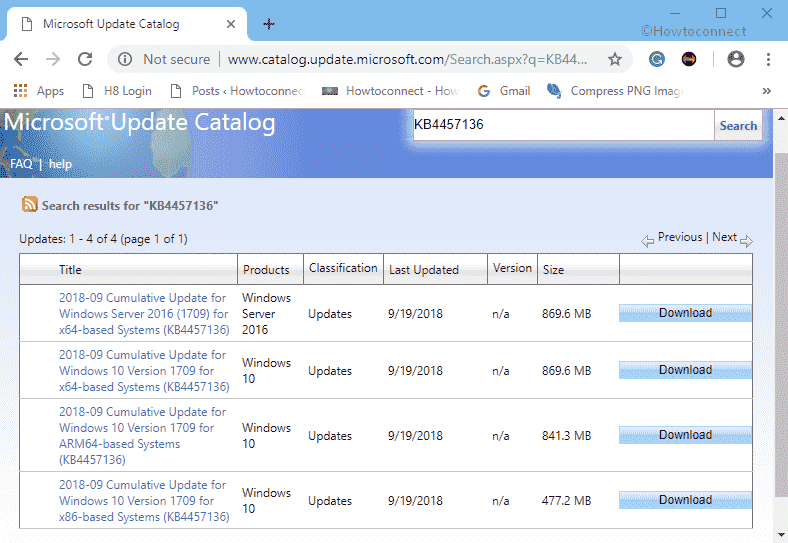
Task: Click the Microsoft Update Catalog title
Action: [140, 122]
